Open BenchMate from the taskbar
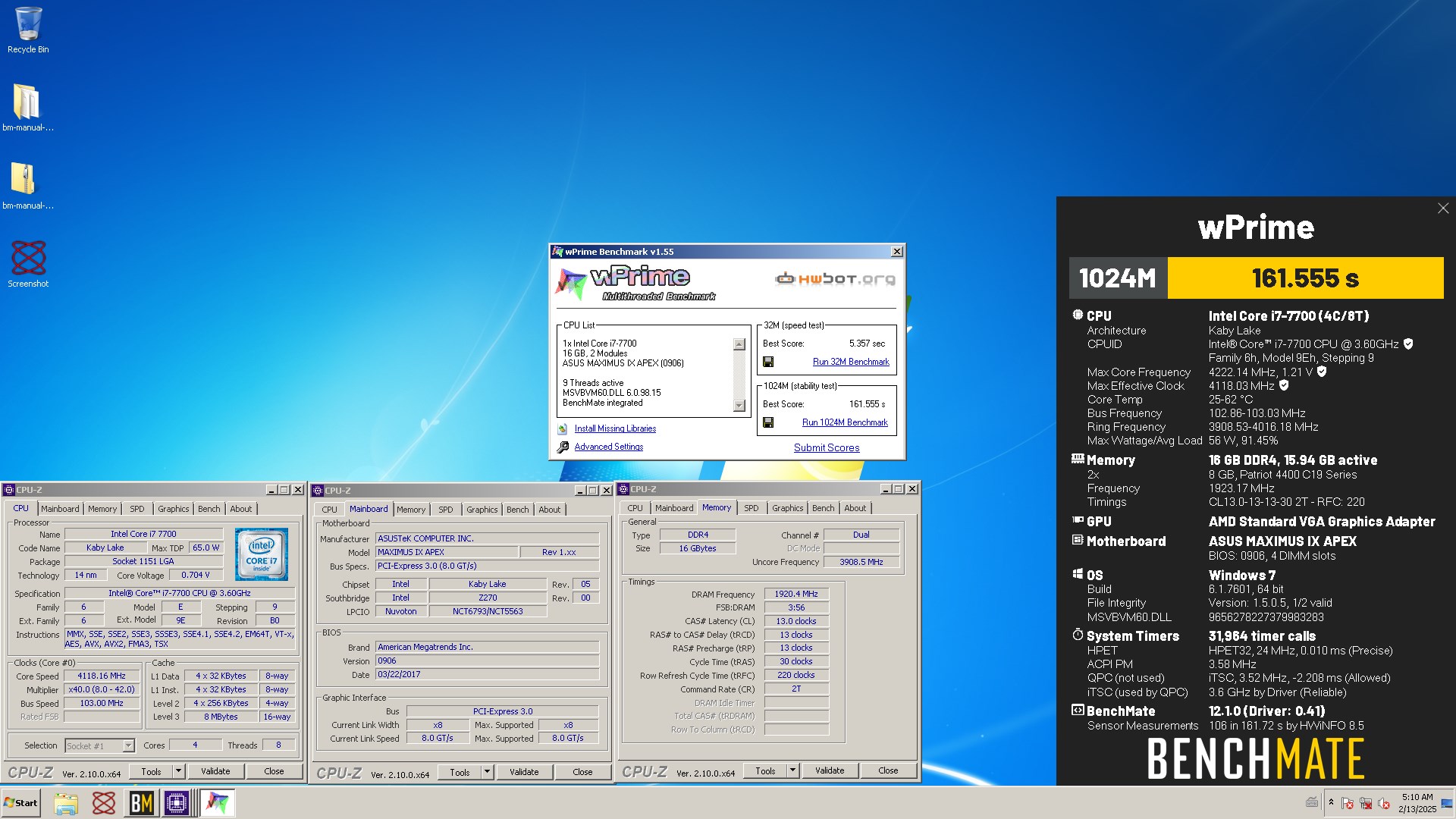 click(141, 803)
